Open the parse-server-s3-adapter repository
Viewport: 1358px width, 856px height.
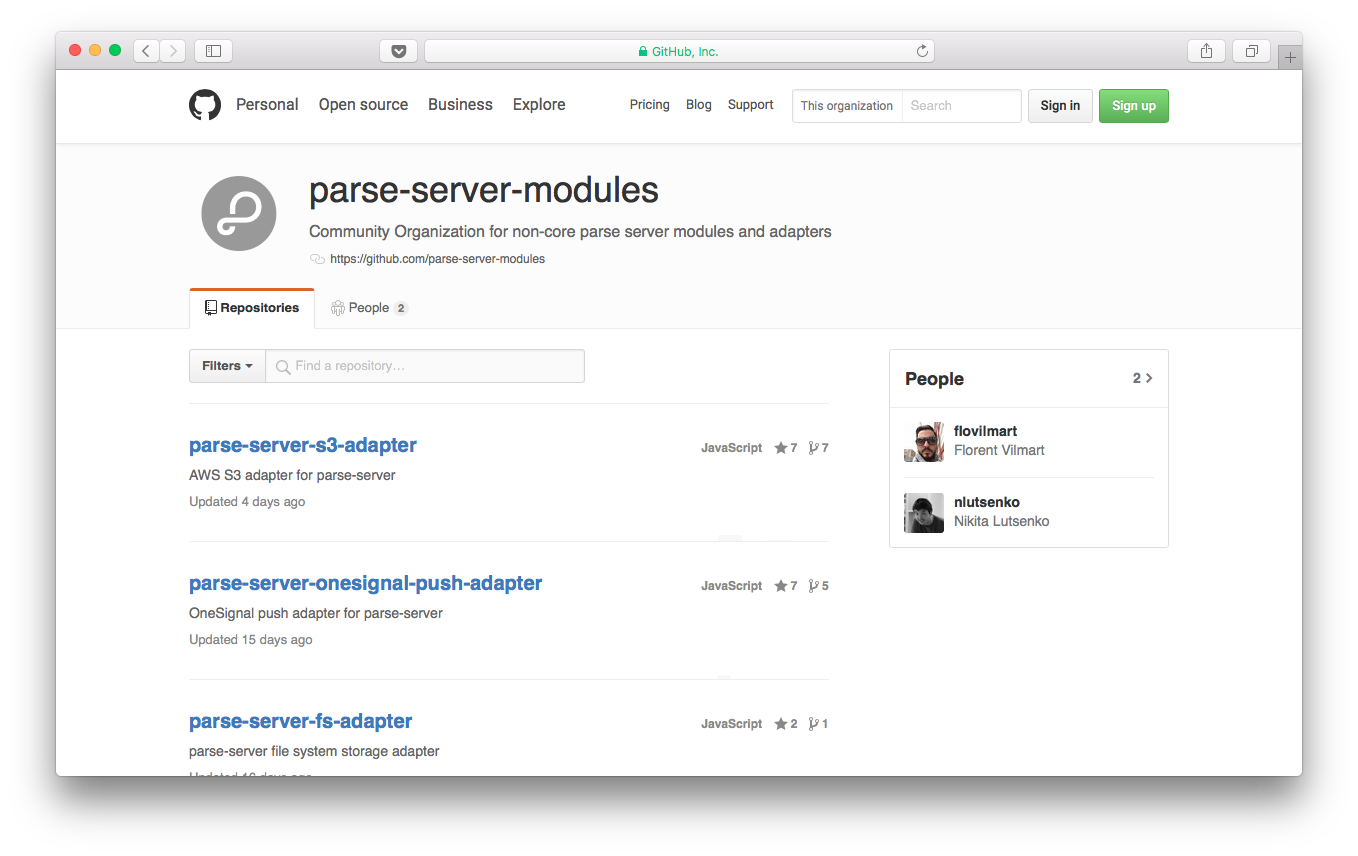tap(303, 445)
